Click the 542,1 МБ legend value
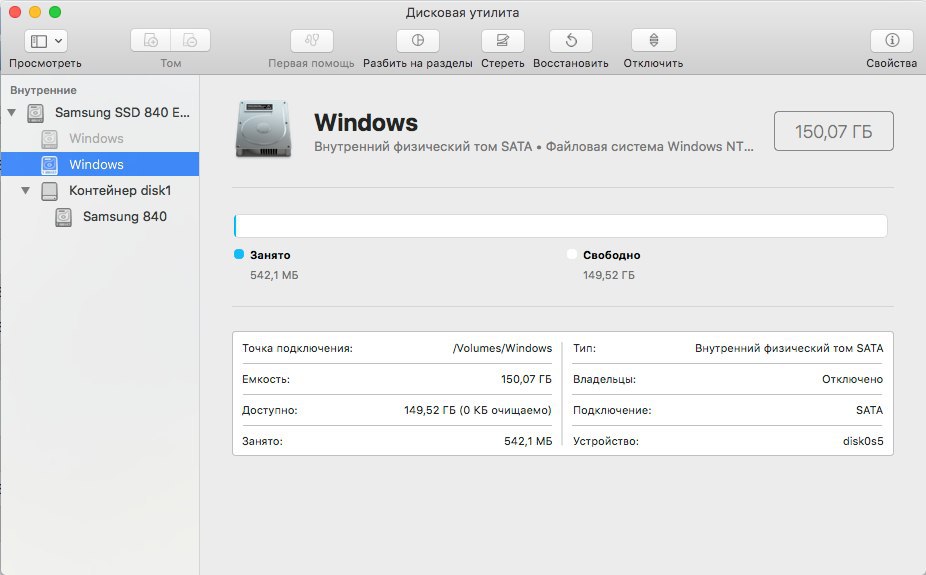The width and height of the screenshot is (926, 575). pos(274,275)
